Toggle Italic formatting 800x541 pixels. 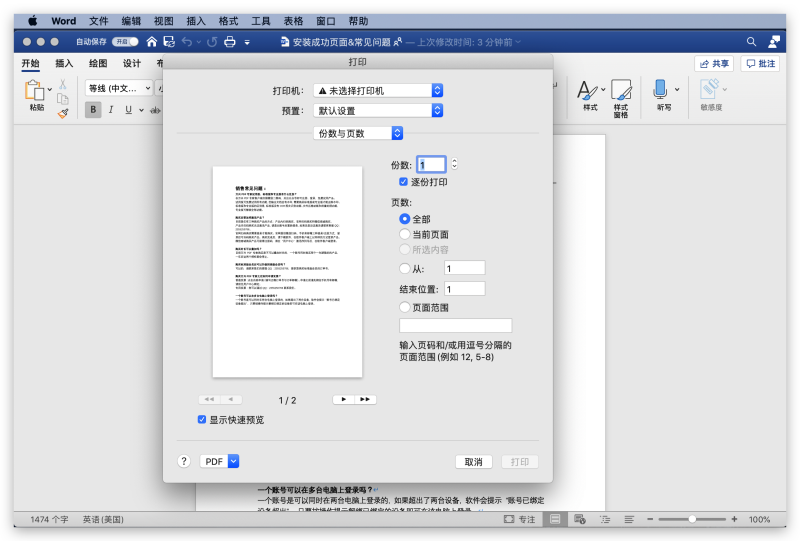111,110
